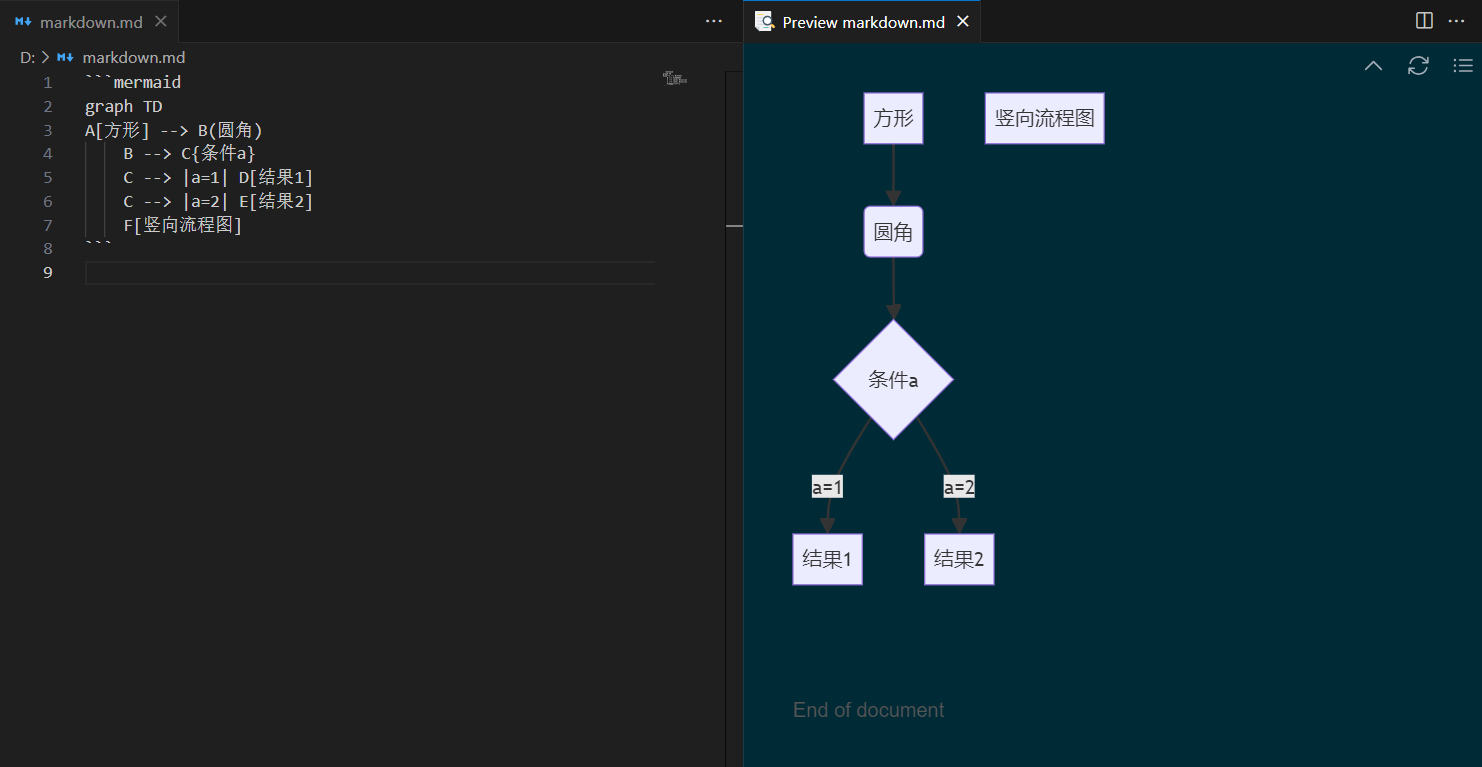Toggle the preview table of contents icon
This screenshot has height=767, width=1482.
click(1462, 66)
